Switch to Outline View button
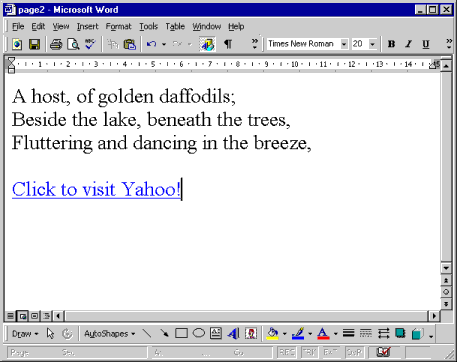 pyautogui.click(x=46, y=316)
